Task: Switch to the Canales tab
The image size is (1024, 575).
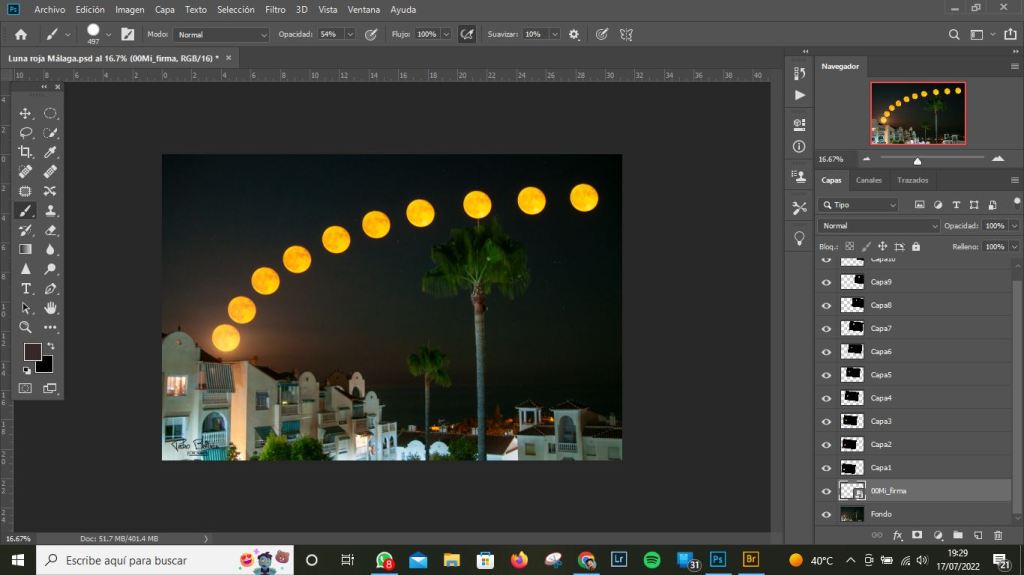Action: click(869, 180)
